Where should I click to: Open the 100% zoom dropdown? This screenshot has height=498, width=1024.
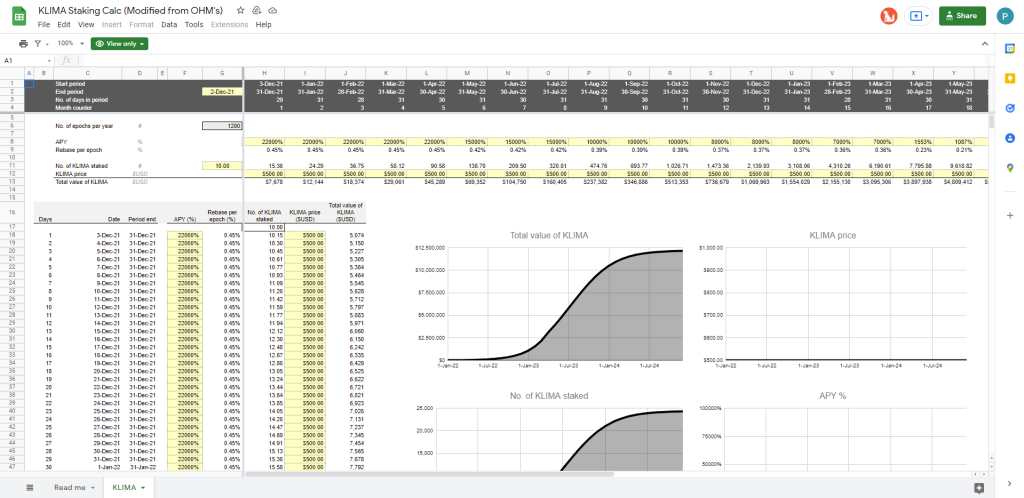(x=71, y=43)
